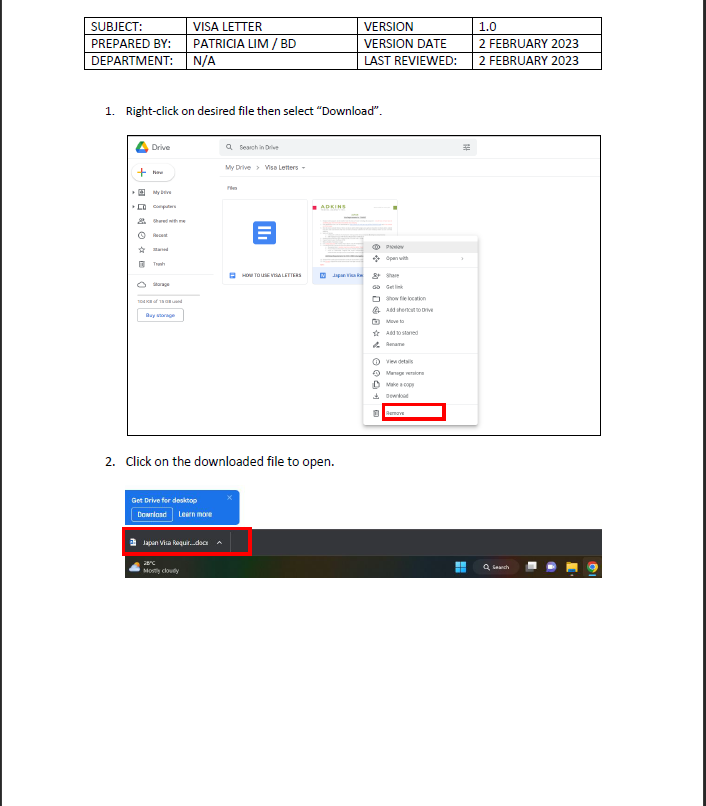
Task: Open the Storage section with cloud icon
Action: 153,284
